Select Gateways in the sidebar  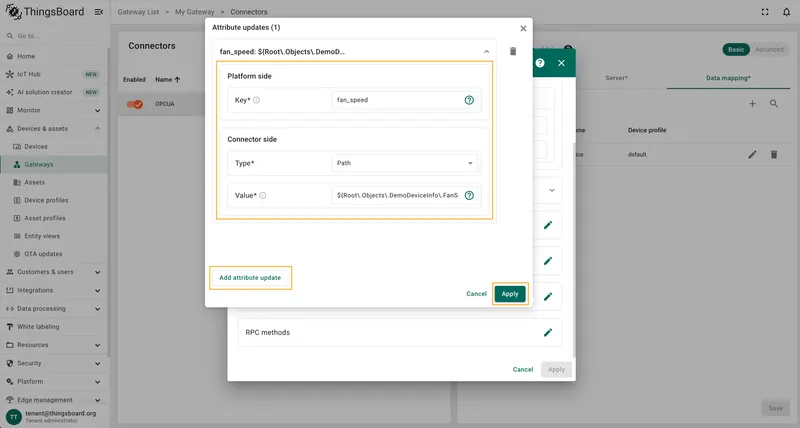point(54,164)
